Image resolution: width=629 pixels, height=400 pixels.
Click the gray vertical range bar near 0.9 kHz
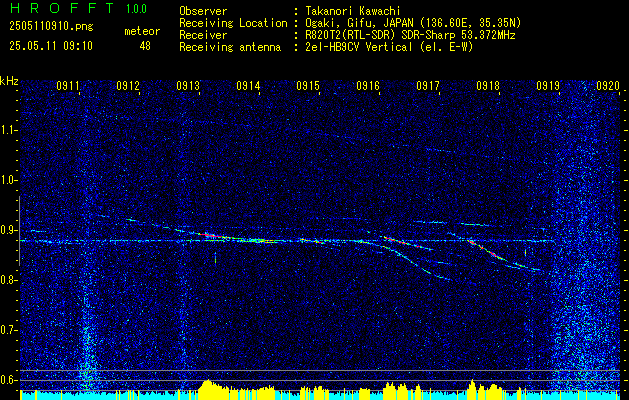pos(19,231)
